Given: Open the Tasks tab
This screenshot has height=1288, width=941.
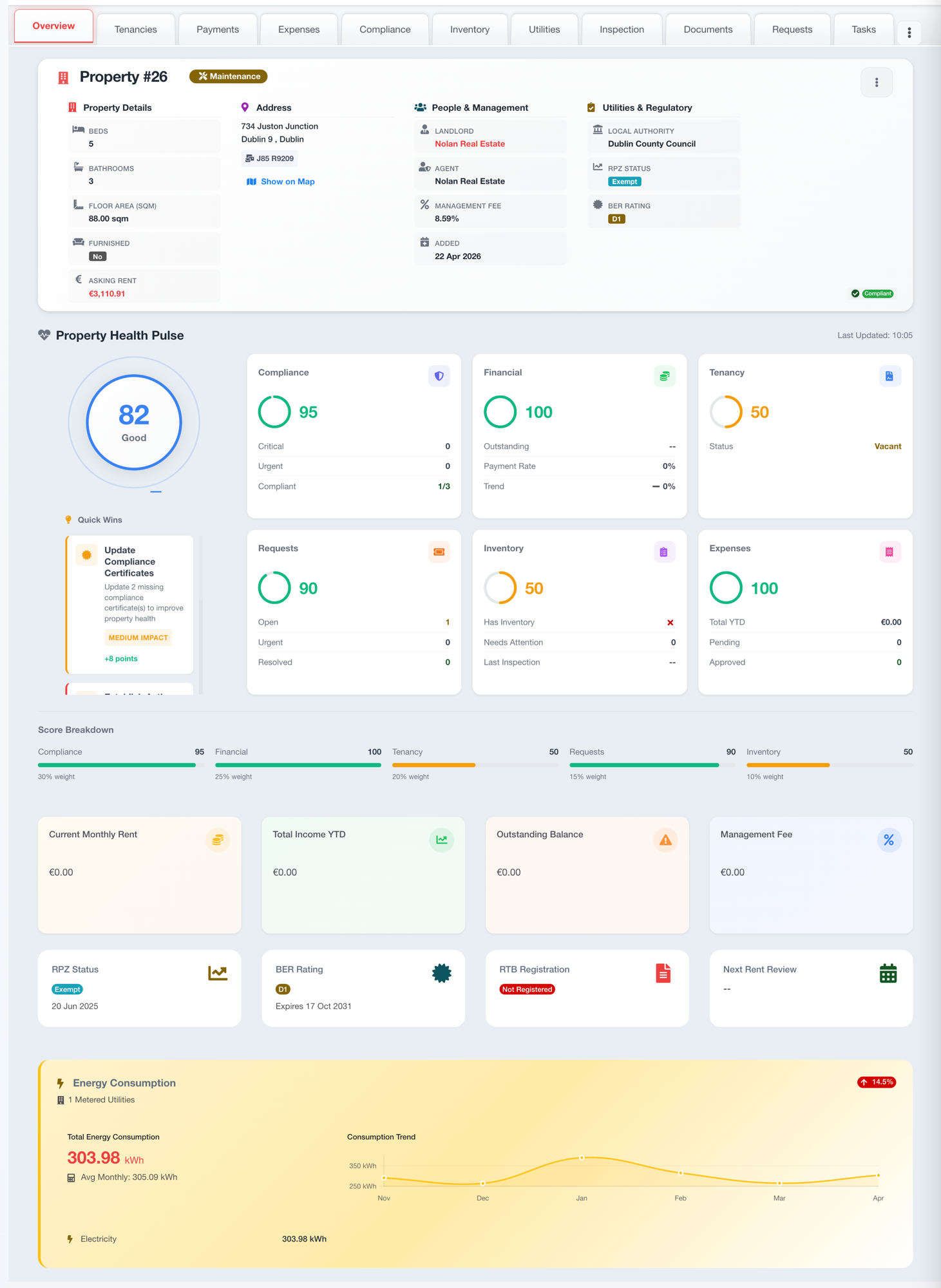Looking at the screenshot, I should pyautogui.click(x=864, y=30).
